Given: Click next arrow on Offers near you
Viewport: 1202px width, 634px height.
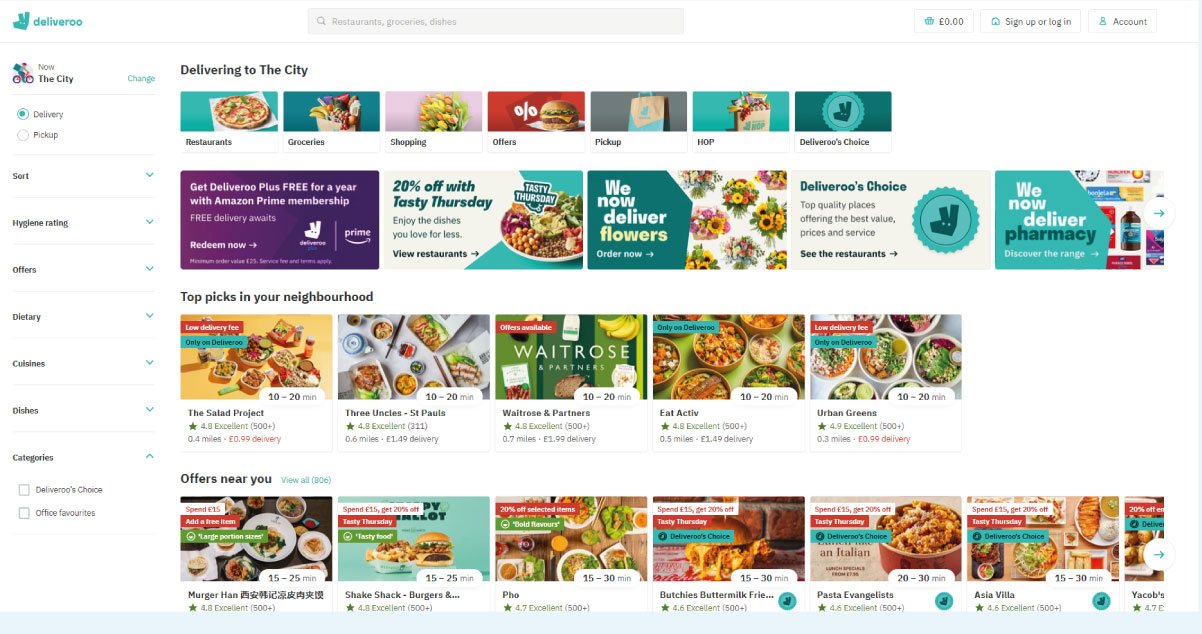Looking at the screenshot, I should pyautogui.click(x=1159, y=554).
